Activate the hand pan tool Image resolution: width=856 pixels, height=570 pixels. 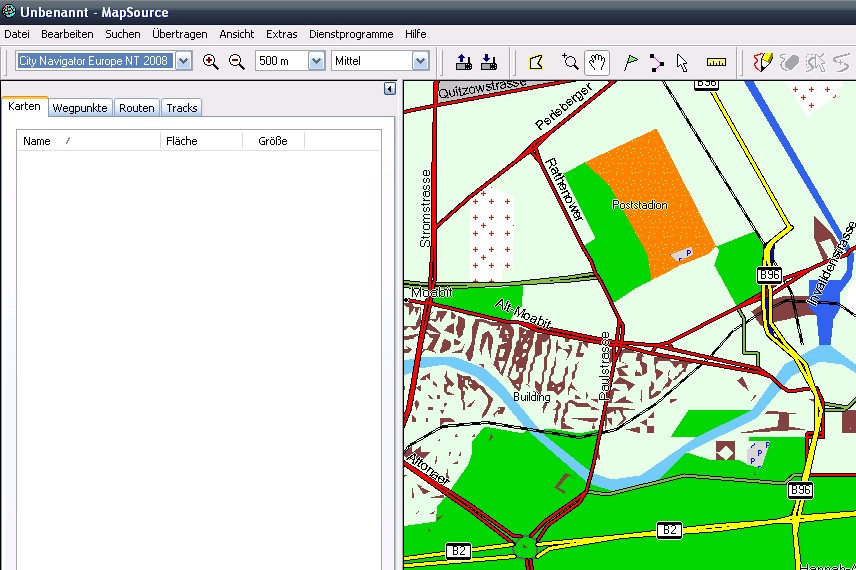pos(597,61)
